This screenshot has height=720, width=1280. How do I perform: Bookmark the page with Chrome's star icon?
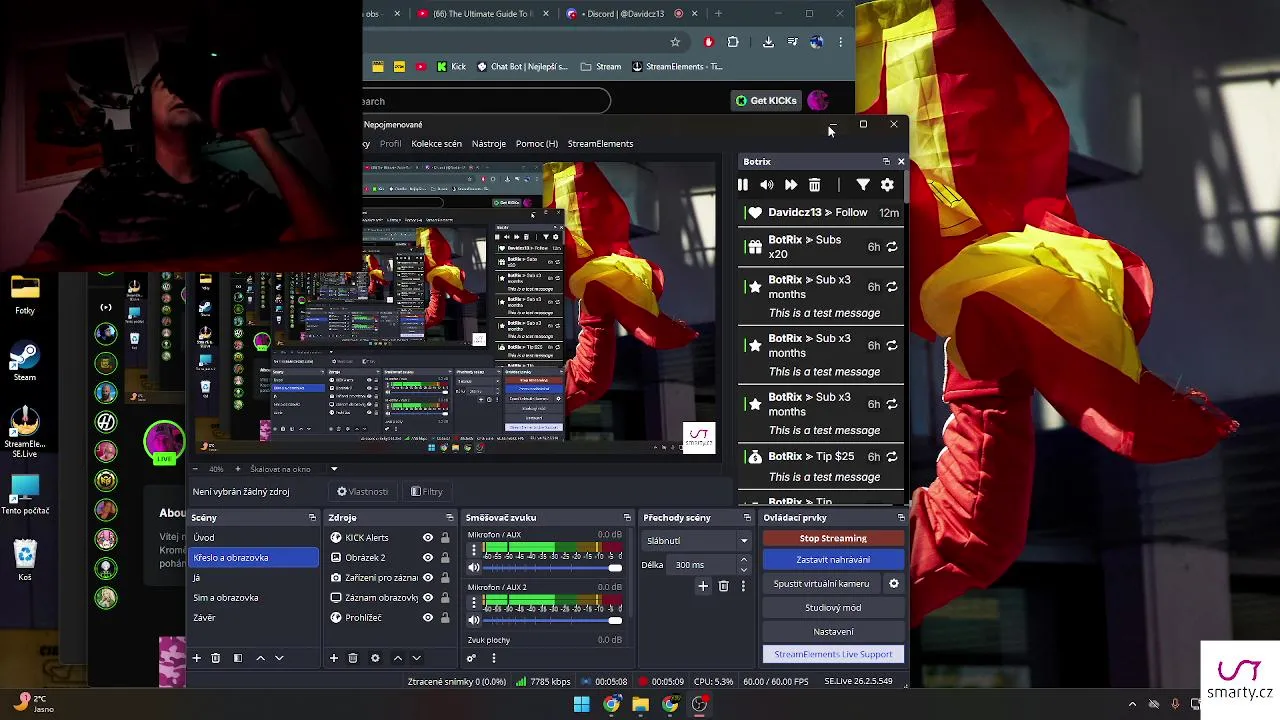675,42
